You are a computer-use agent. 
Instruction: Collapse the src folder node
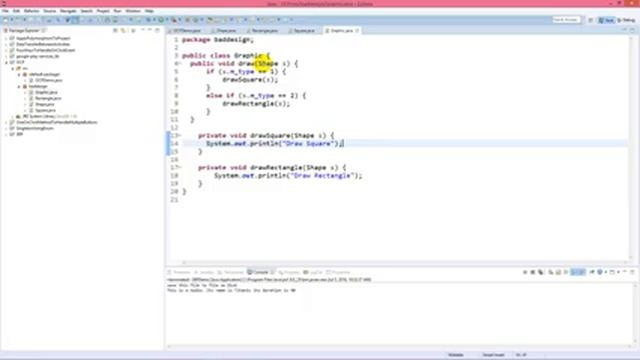pyautogui.click(x=13, y=69)
